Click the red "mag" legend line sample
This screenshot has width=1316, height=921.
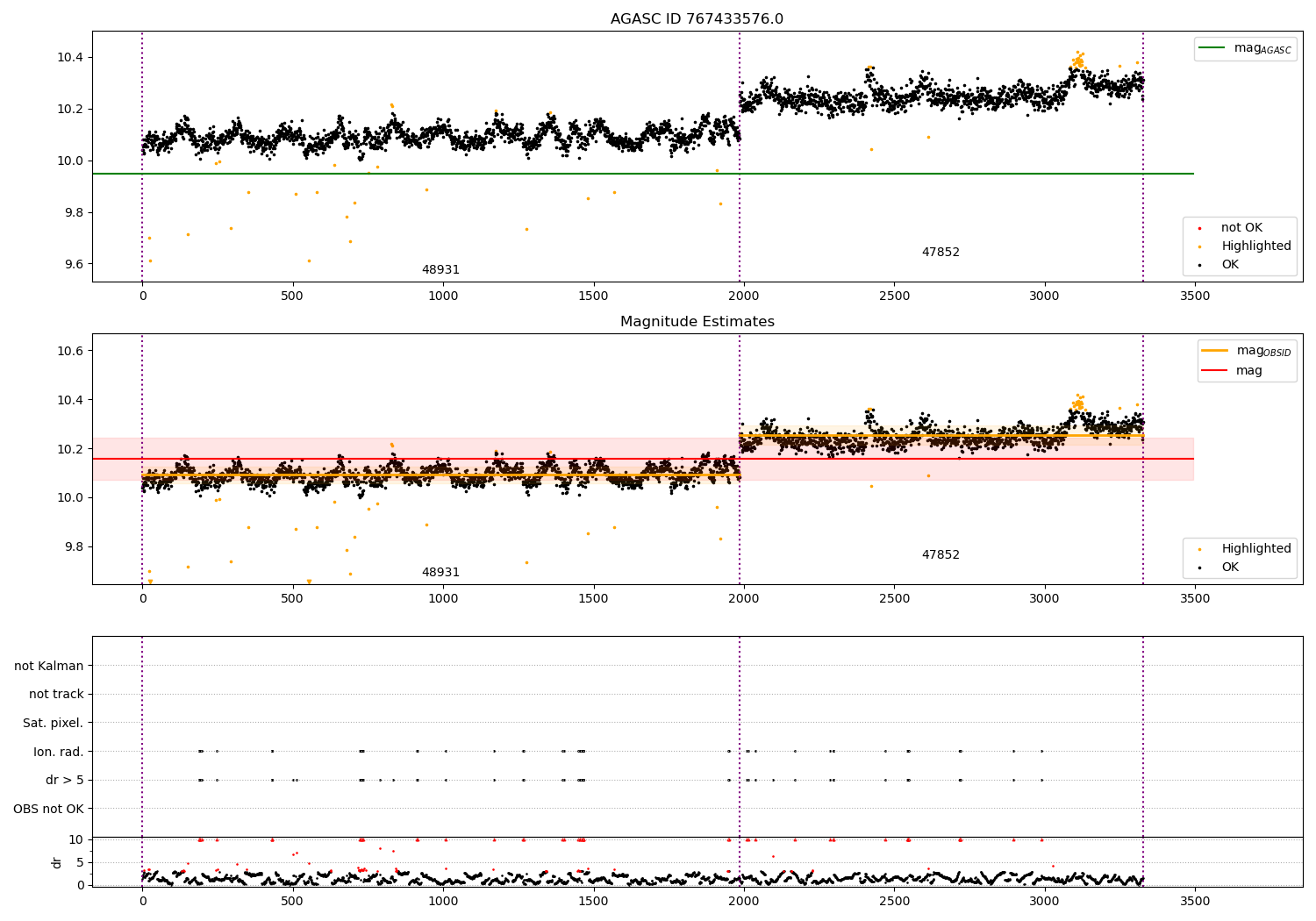(1215, 371)
